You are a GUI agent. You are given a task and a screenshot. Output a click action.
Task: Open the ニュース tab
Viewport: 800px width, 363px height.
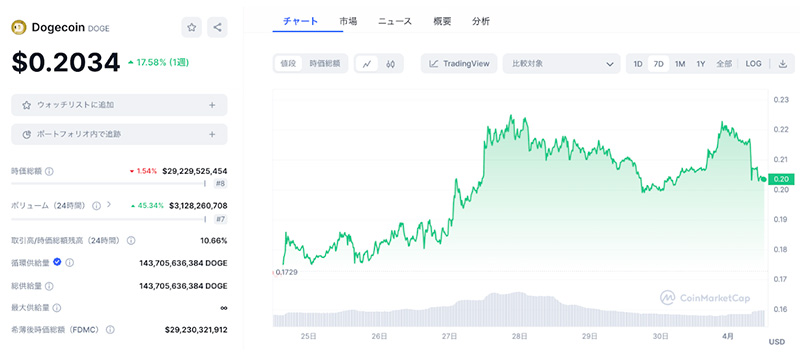coord(394,21)
